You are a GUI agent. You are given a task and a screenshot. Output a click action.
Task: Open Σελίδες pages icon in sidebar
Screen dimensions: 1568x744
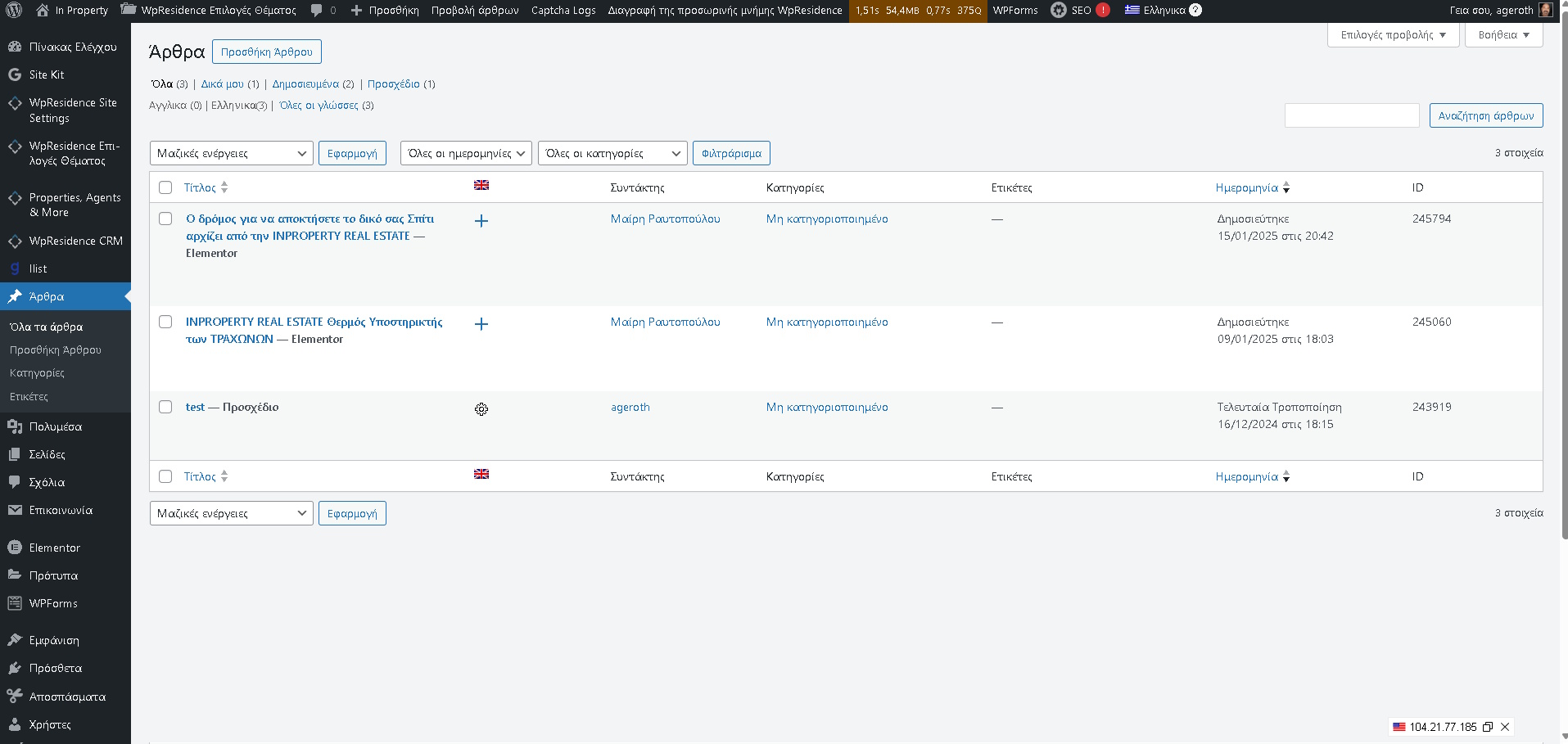(15, 454)
